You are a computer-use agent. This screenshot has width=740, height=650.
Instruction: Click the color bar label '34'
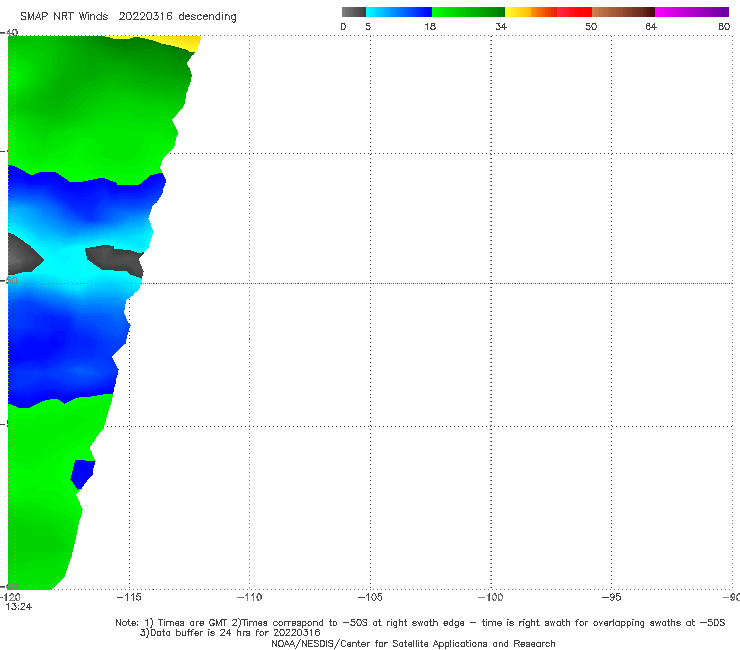(501, 26)
